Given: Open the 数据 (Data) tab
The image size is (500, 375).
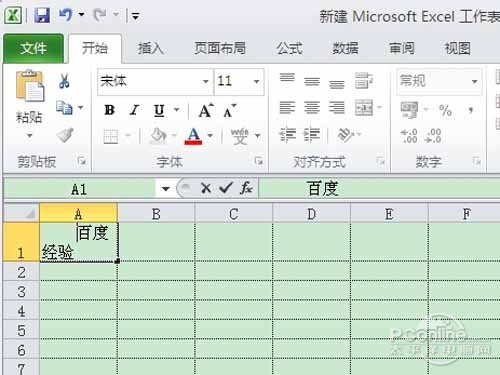Looking at the screenshot, I should point(345,48).
